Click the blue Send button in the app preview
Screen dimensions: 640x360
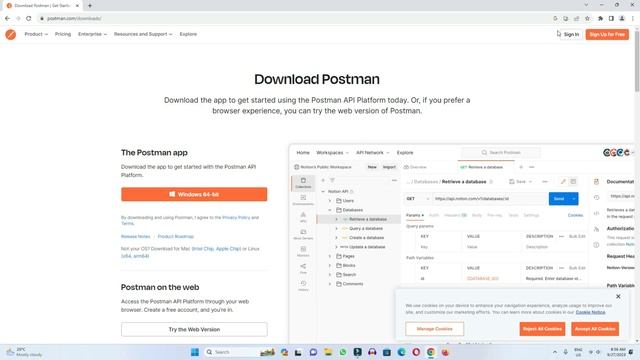[559, 199]
